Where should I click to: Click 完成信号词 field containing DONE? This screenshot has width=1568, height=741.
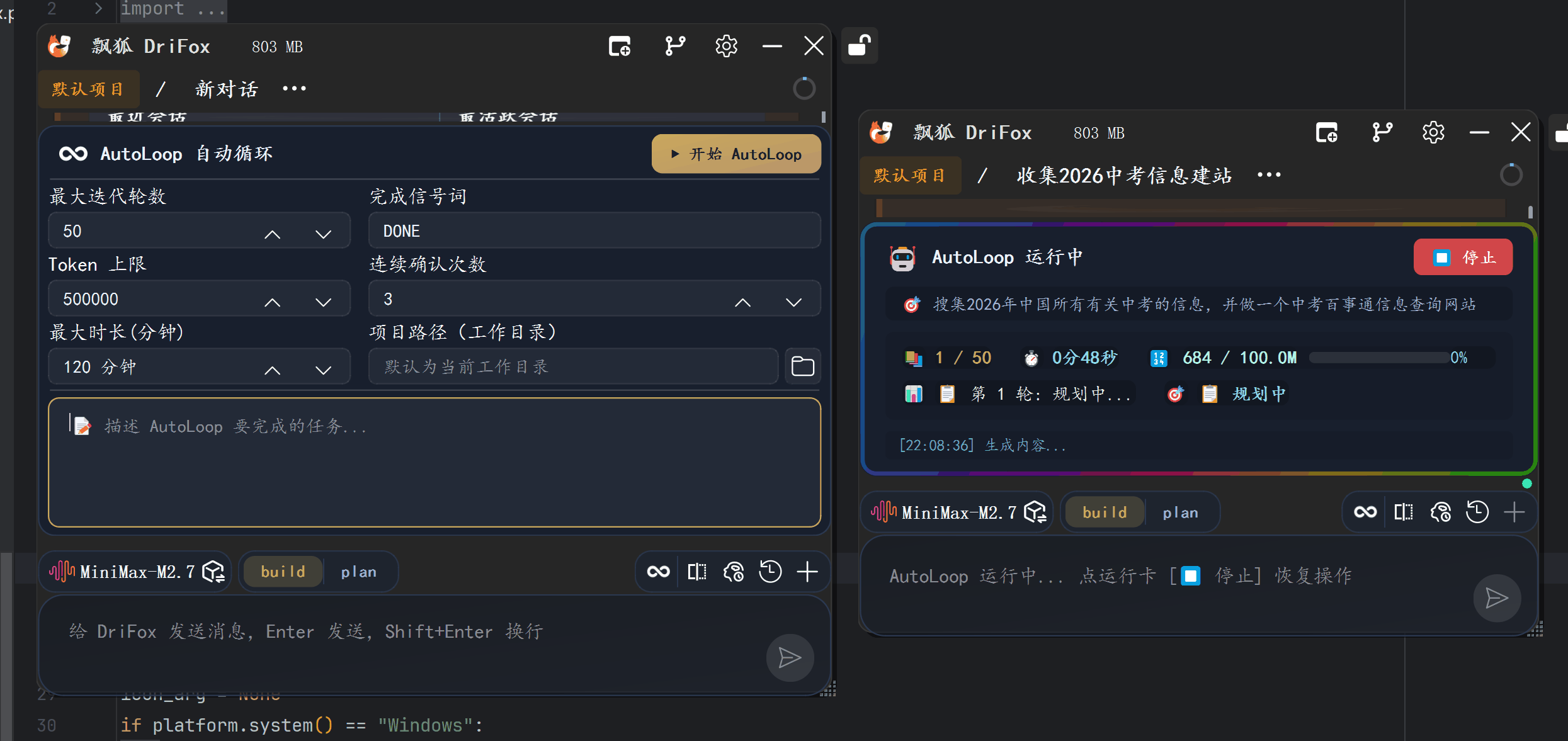pos(594,230)
